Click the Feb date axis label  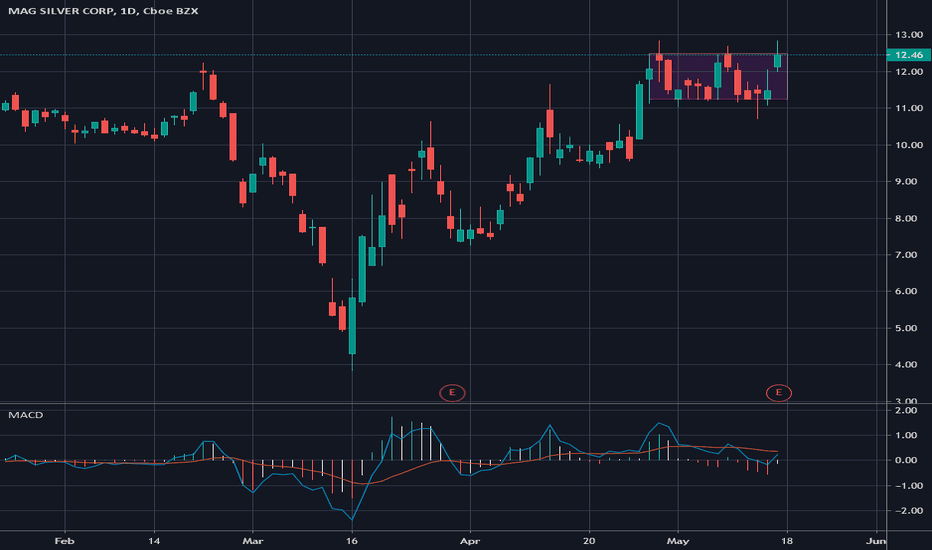pyautogui.click(x=64, y=541)
